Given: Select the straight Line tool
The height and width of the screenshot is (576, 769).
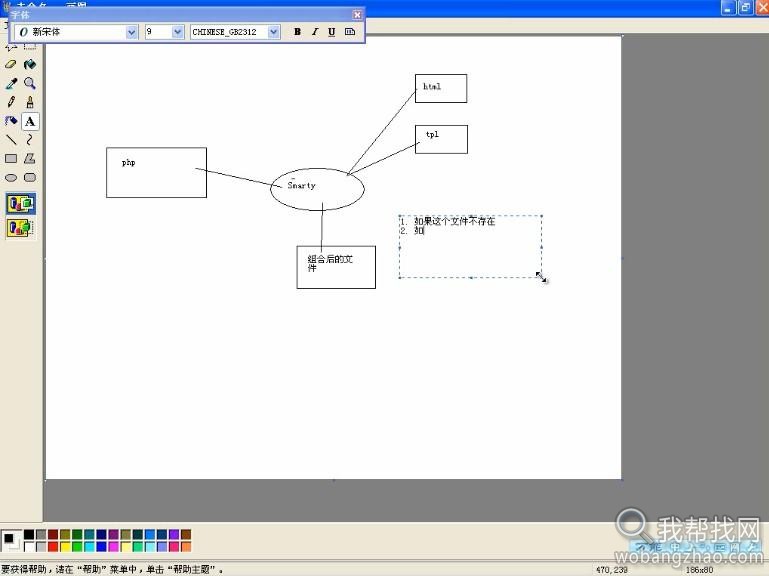Looking at the screenshot, I should (x=11, y=140).
